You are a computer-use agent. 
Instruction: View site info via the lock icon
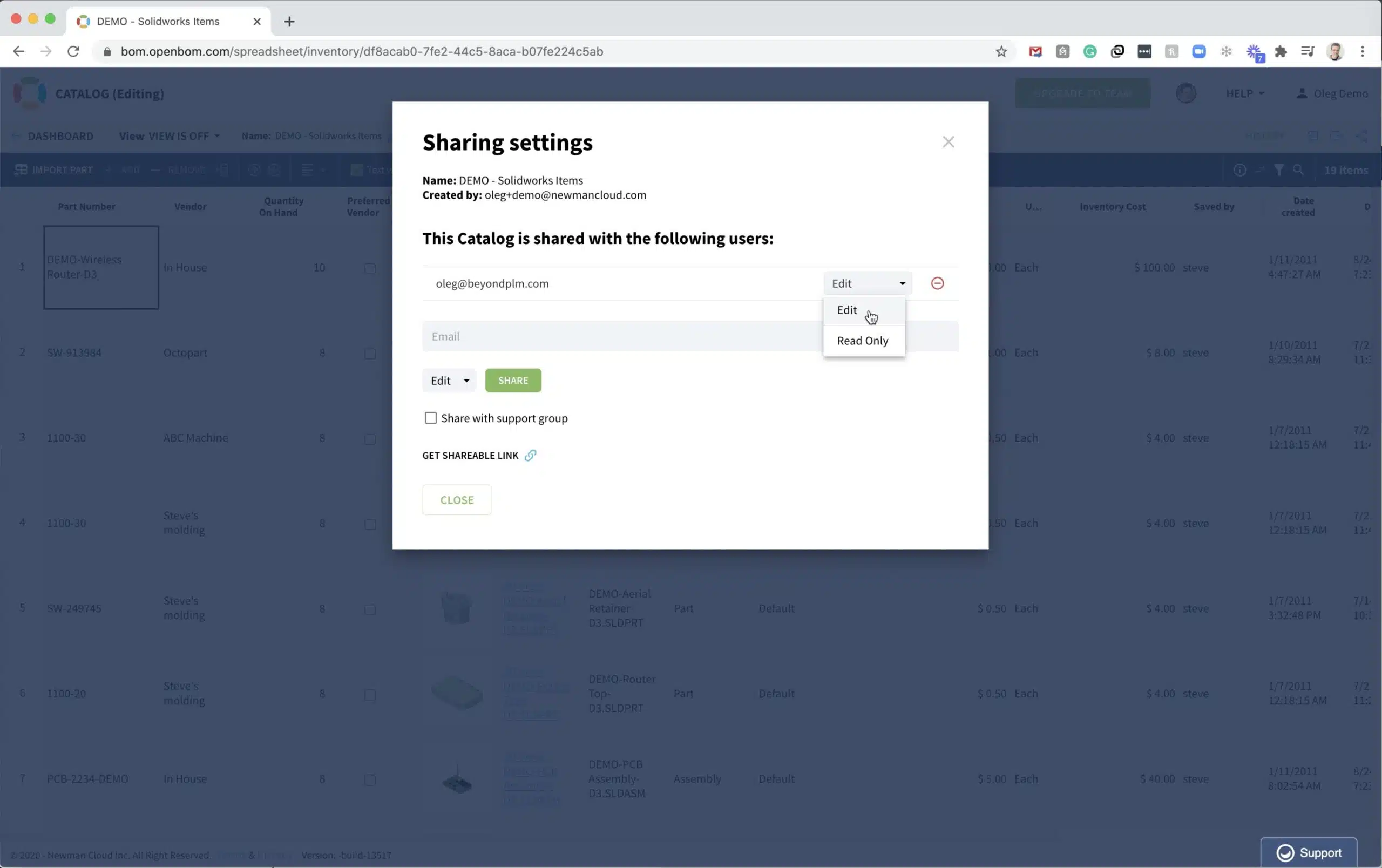click(x=107, y=52)
